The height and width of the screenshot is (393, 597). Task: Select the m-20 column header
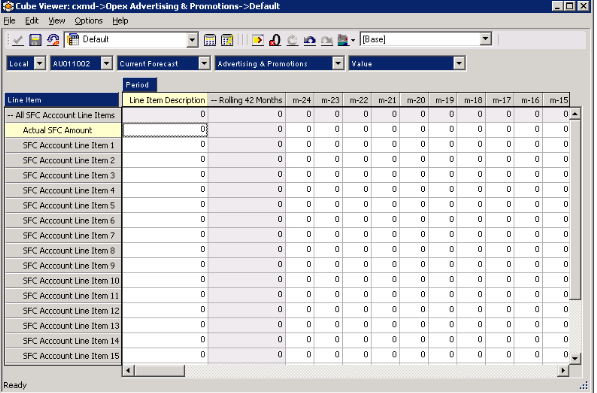tap(414, 100)
